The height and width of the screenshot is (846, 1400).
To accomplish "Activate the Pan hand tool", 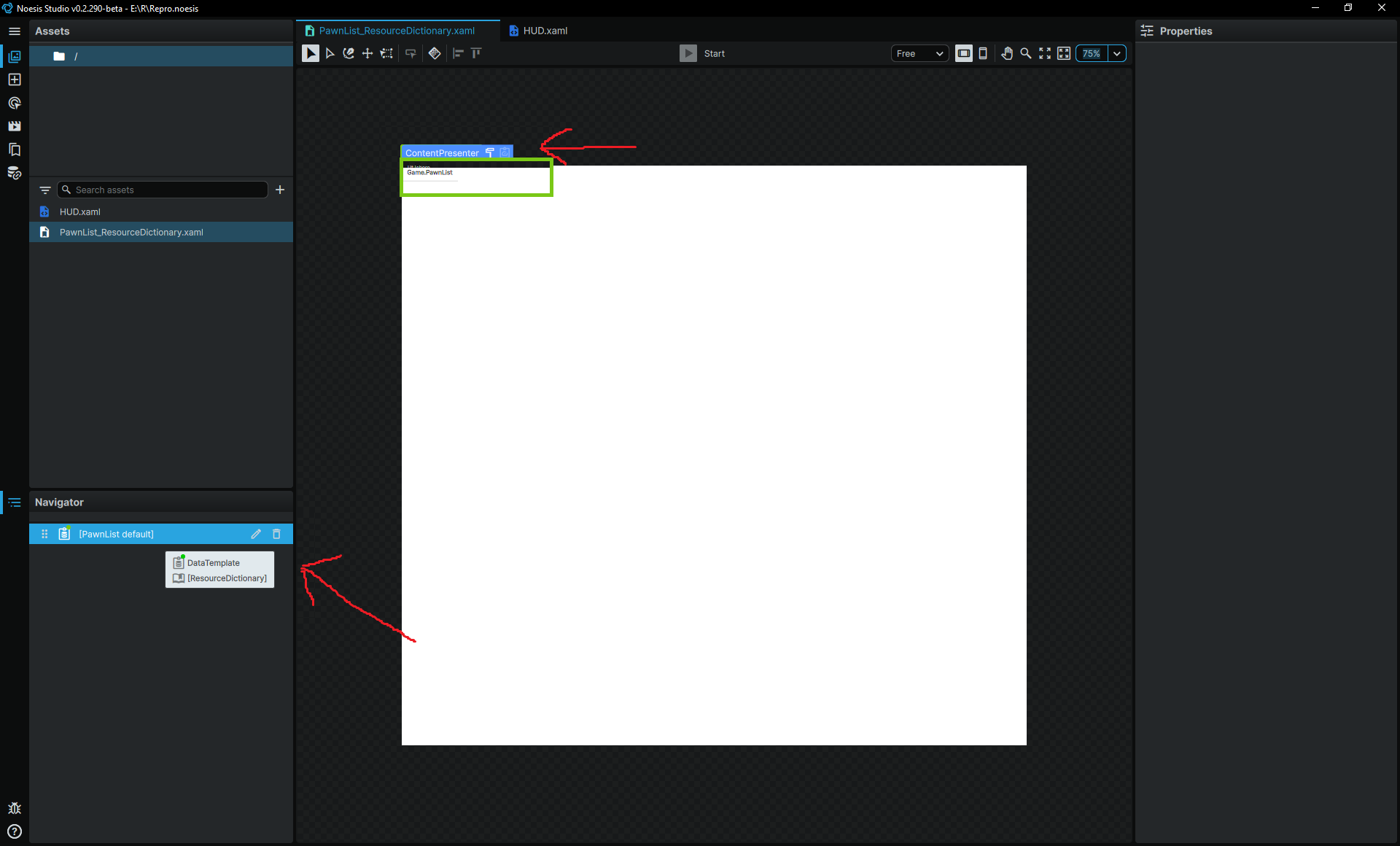I will pos(1007,53).
